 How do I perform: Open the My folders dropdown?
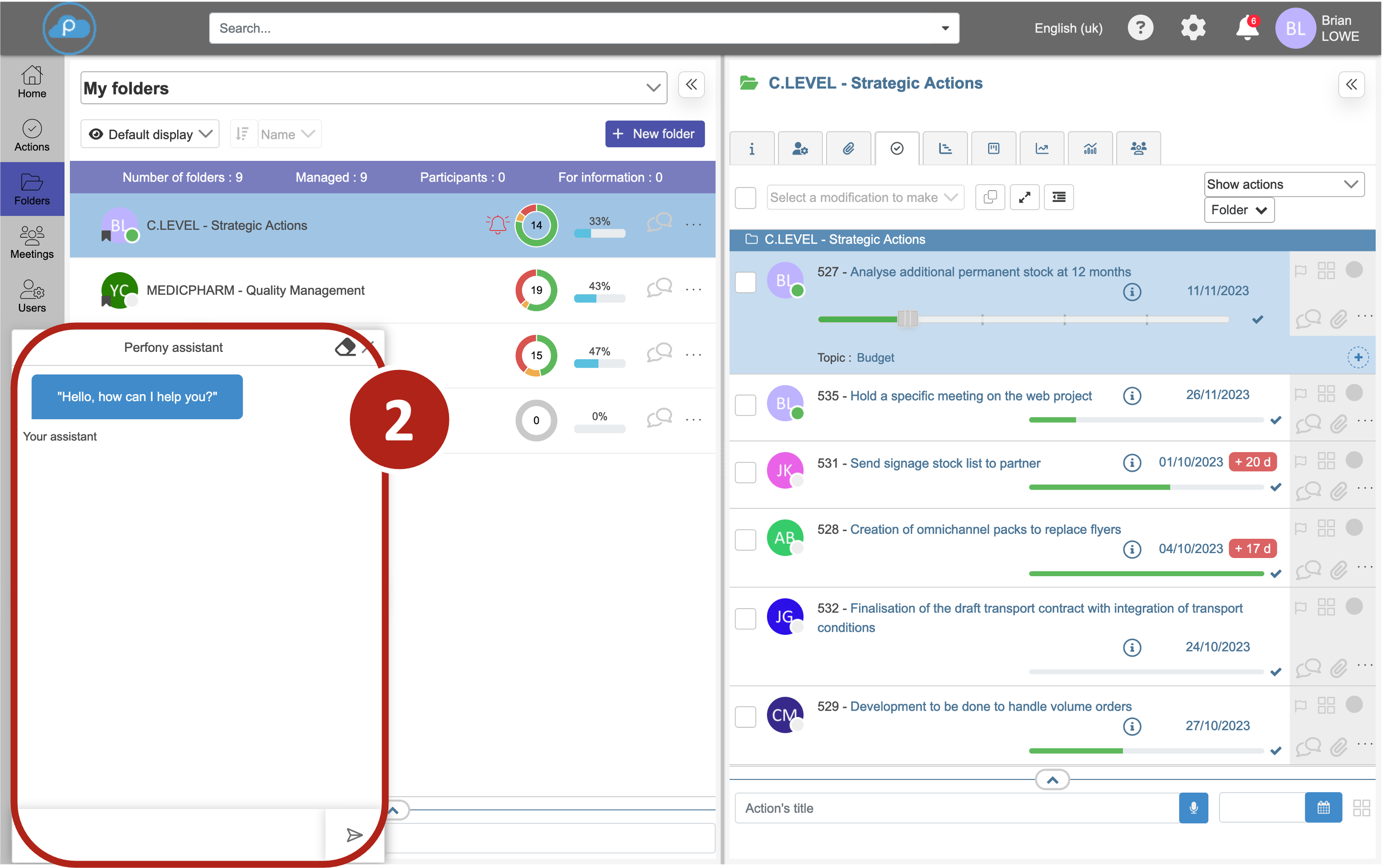[x=373, y=88]
